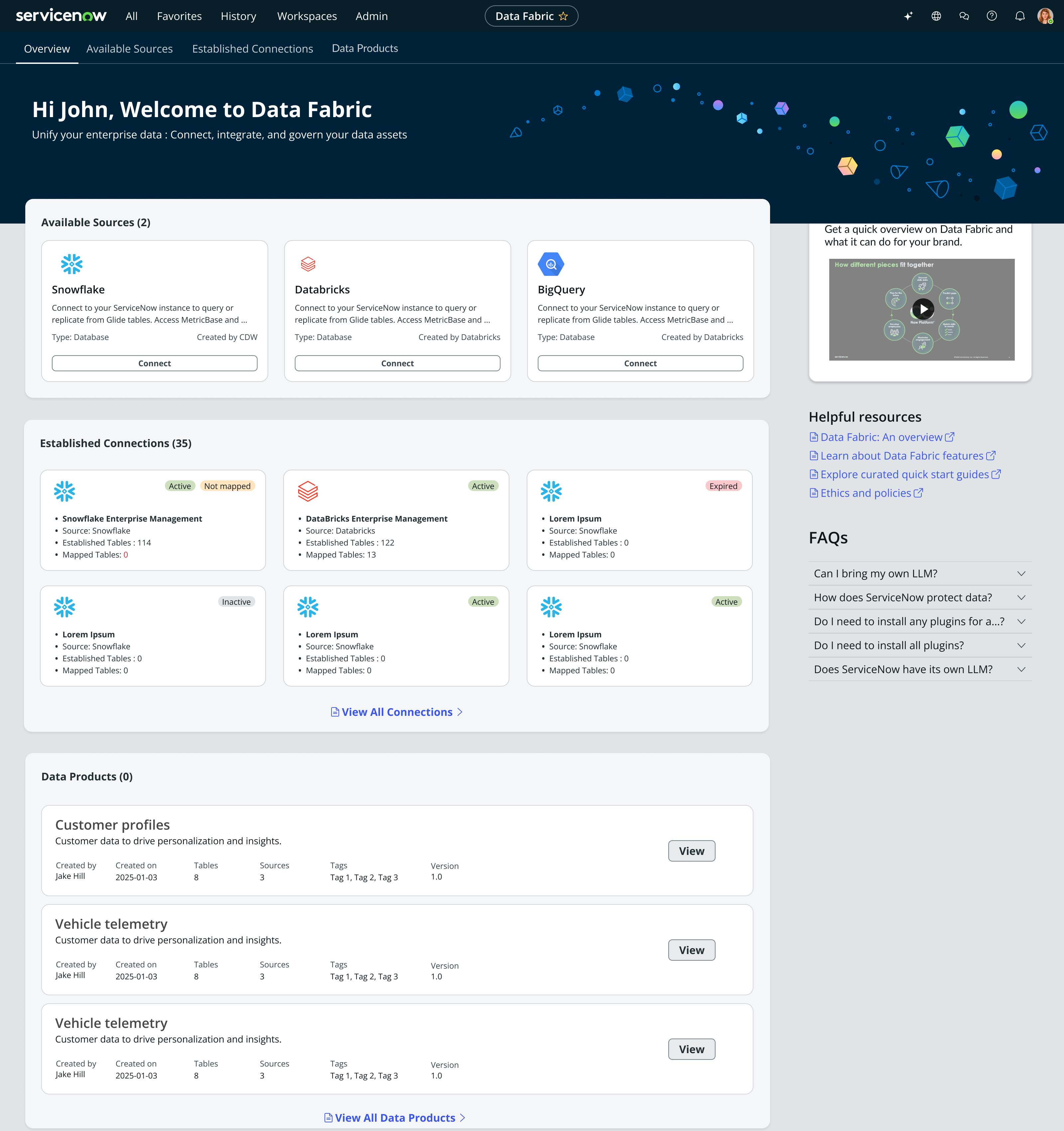The height and width of the screenshot is (1131, 1064).
Task: Open View All Connections link
Action: click(x=397, y=712)
